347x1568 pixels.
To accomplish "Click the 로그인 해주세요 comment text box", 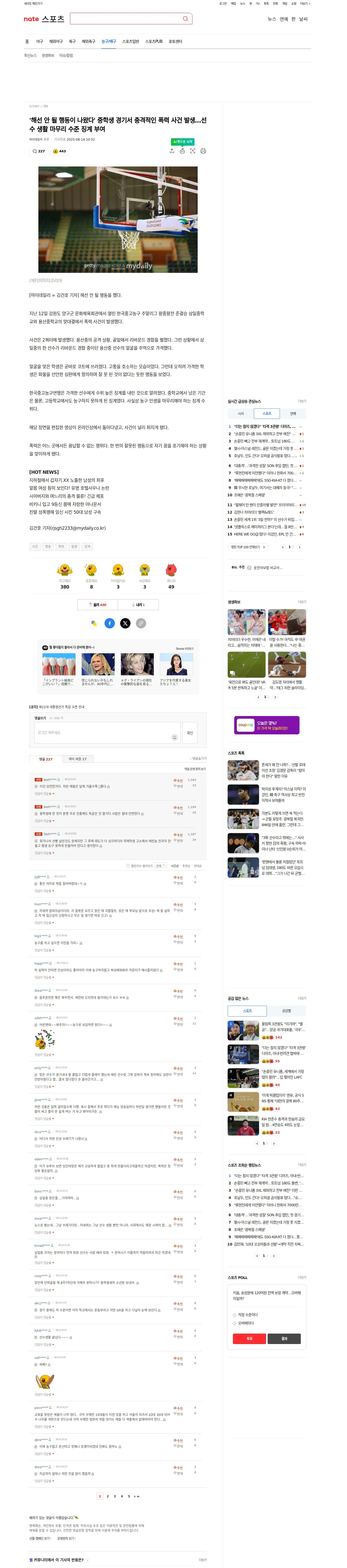I will (x=108, y=733).
